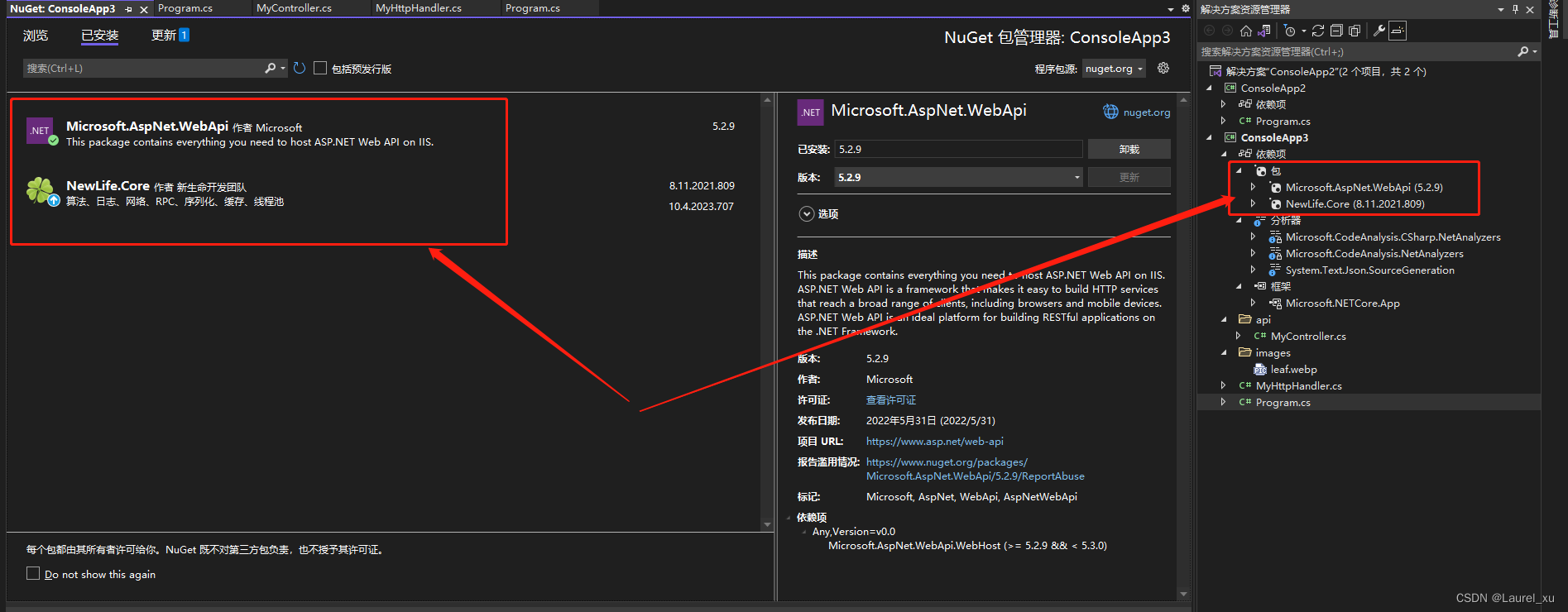This screenshot has width=1568, height=612.
Task: Open properties with the wrench icon
Action: click(x=1379, y=31)
